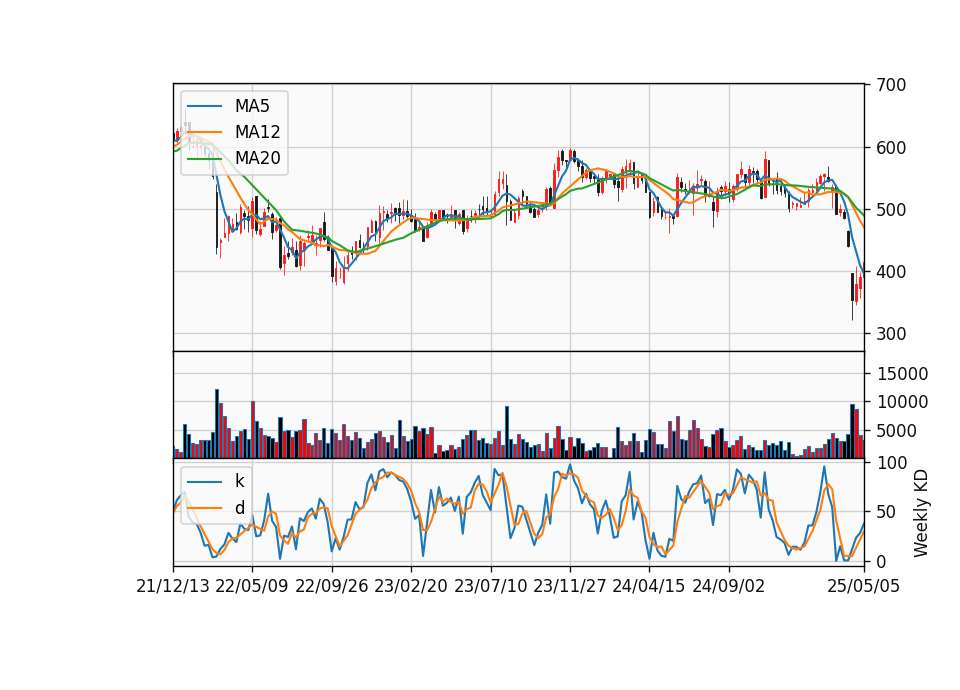
Task: Click the d legend entry
Action: [239, 508]
